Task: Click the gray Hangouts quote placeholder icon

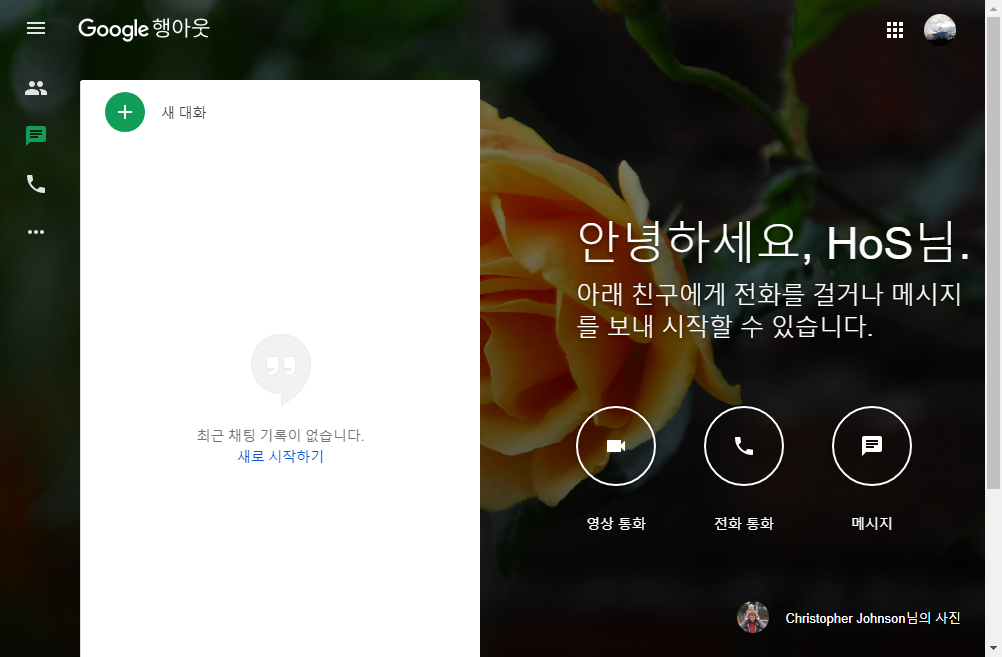Action: click(x=281, y=369)
